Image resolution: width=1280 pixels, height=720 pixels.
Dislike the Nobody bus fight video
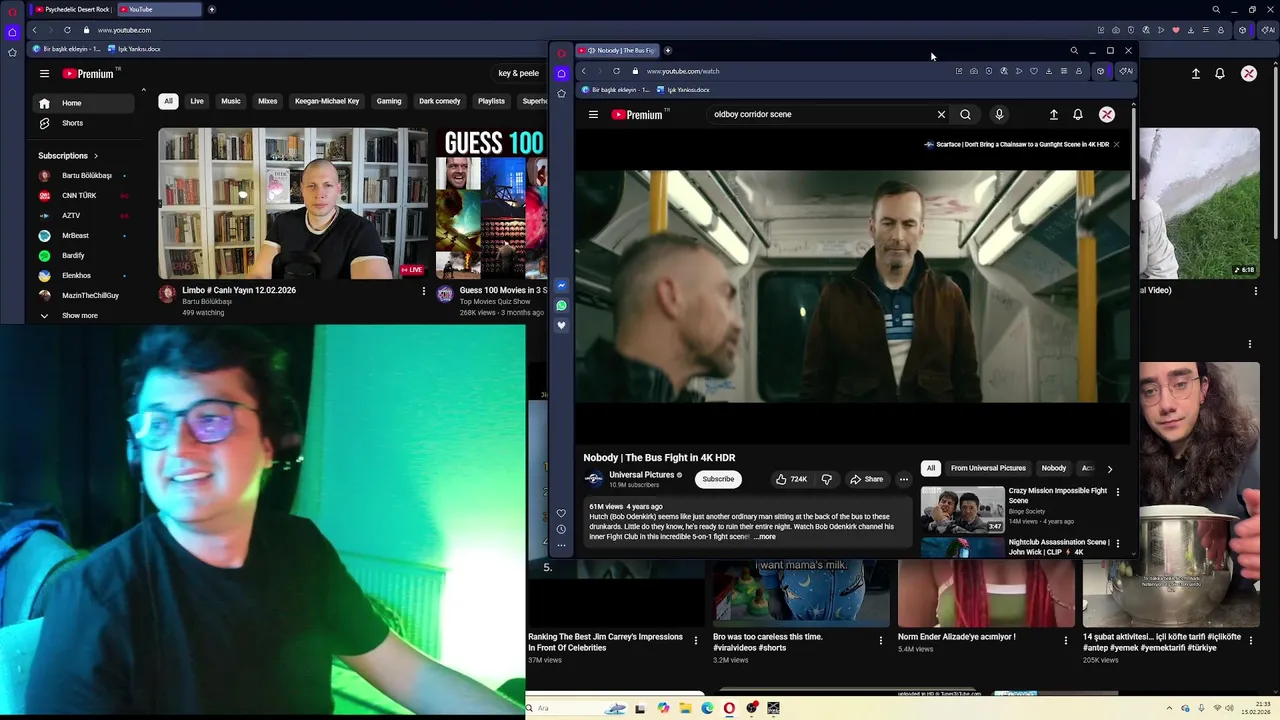point(826,479)
